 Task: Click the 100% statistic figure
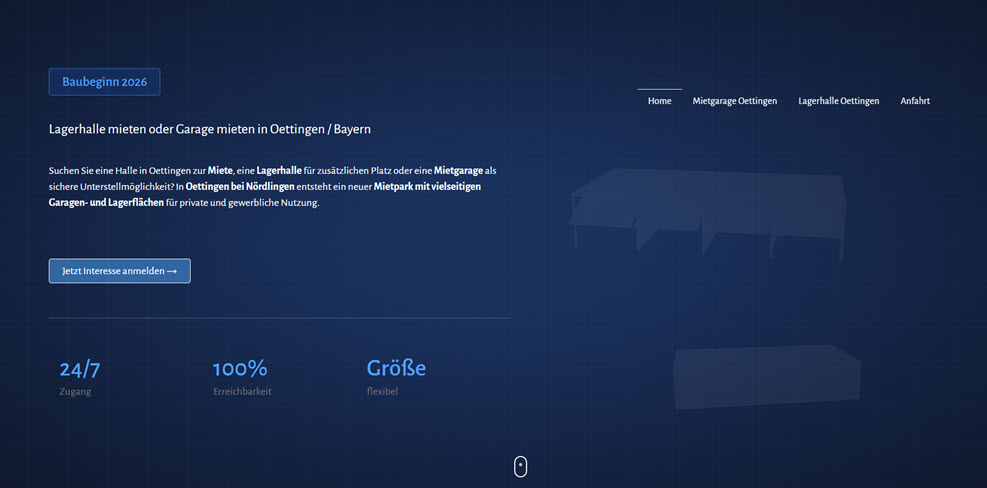pos(240,369)
